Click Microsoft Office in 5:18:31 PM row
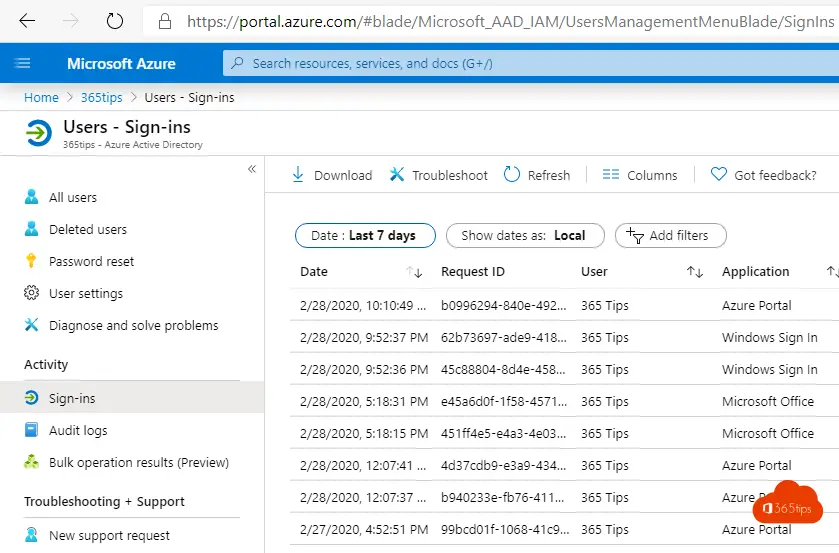Viewport: 839px width, 553px height. [x=768, y=402]
